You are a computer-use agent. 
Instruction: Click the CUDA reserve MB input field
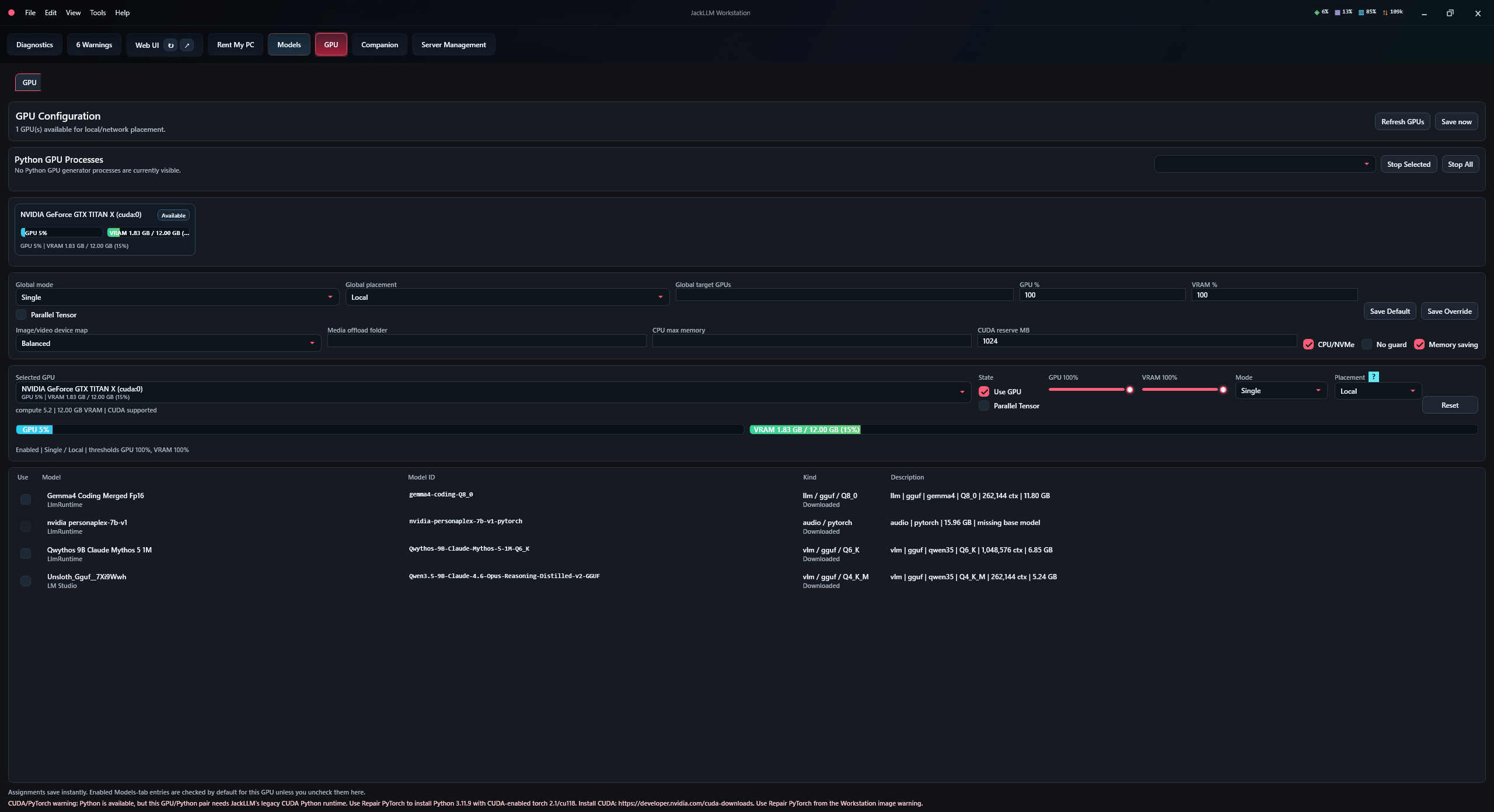point(1137,341)
